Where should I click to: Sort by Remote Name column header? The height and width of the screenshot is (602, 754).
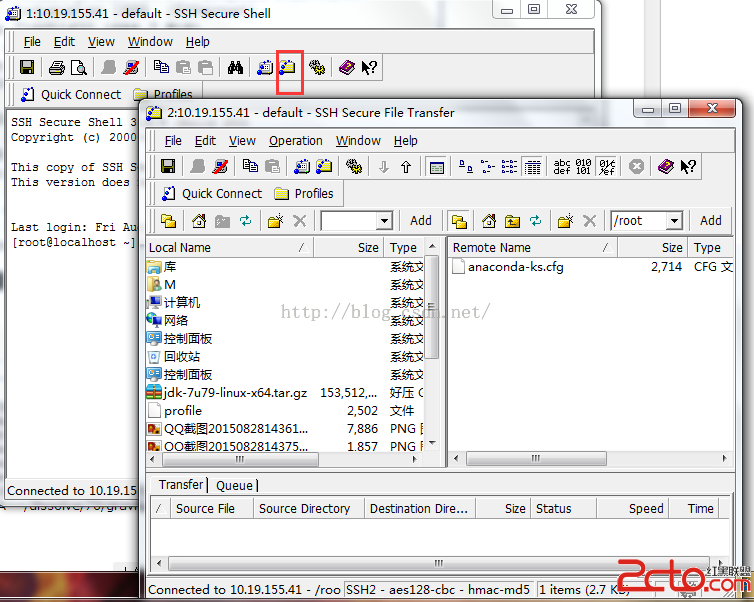[x=533, y=248]
